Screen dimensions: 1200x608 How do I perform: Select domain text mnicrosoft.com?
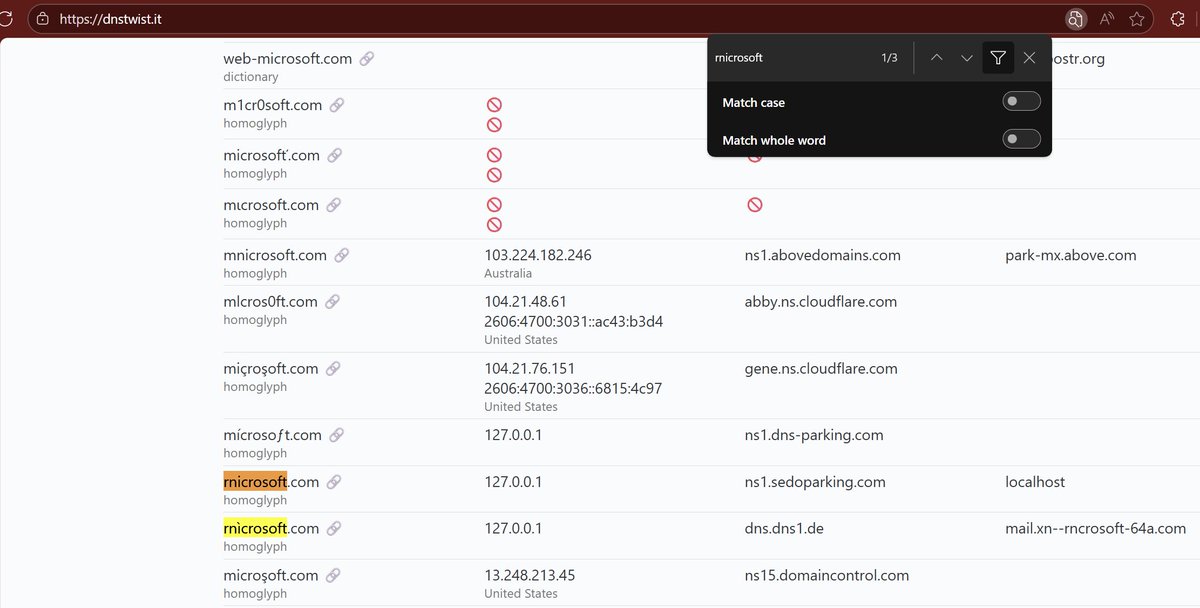(x=275, y=255)
